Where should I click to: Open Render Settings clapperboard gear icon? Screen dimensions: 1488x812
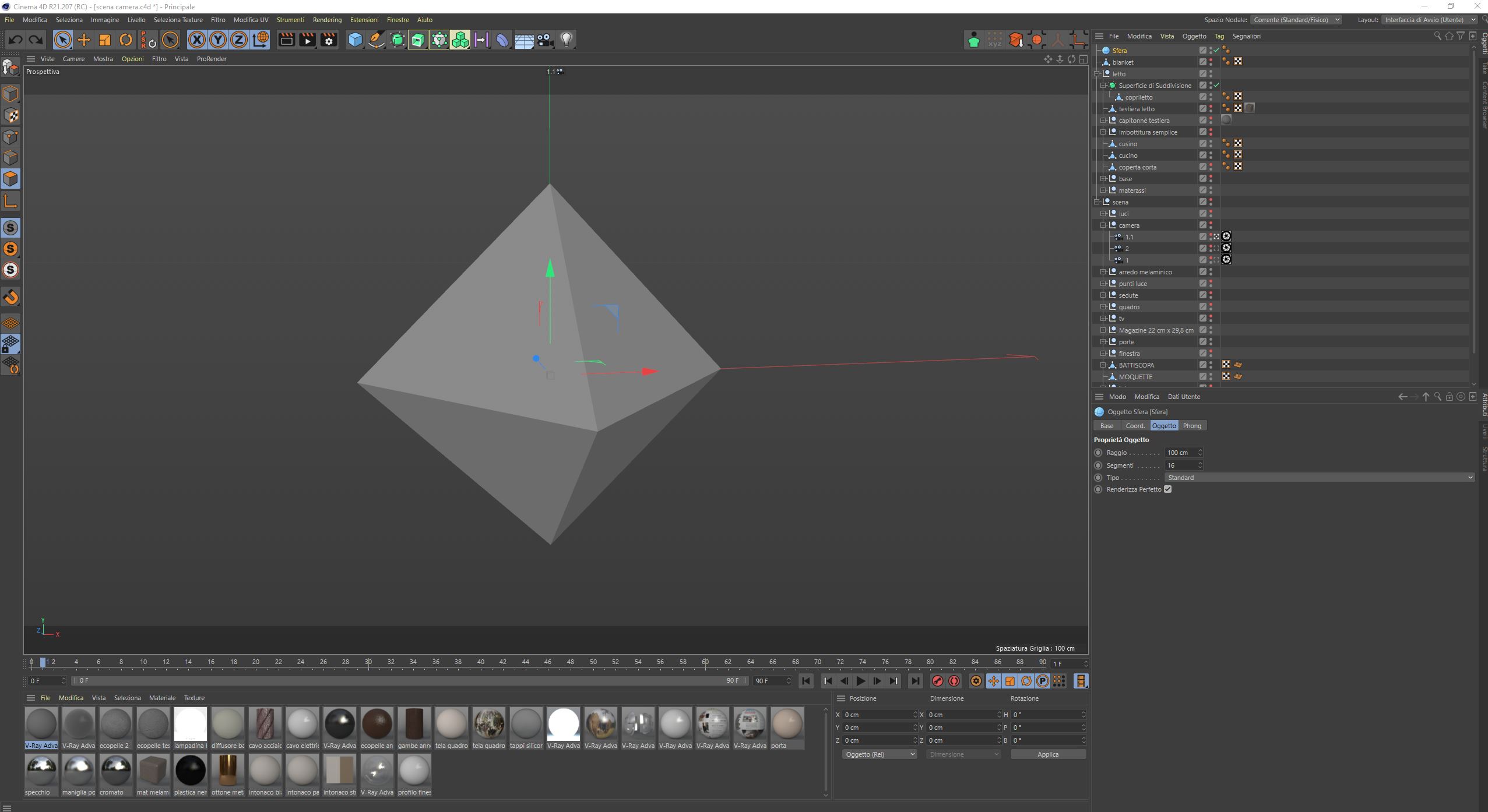coord(329,40)
